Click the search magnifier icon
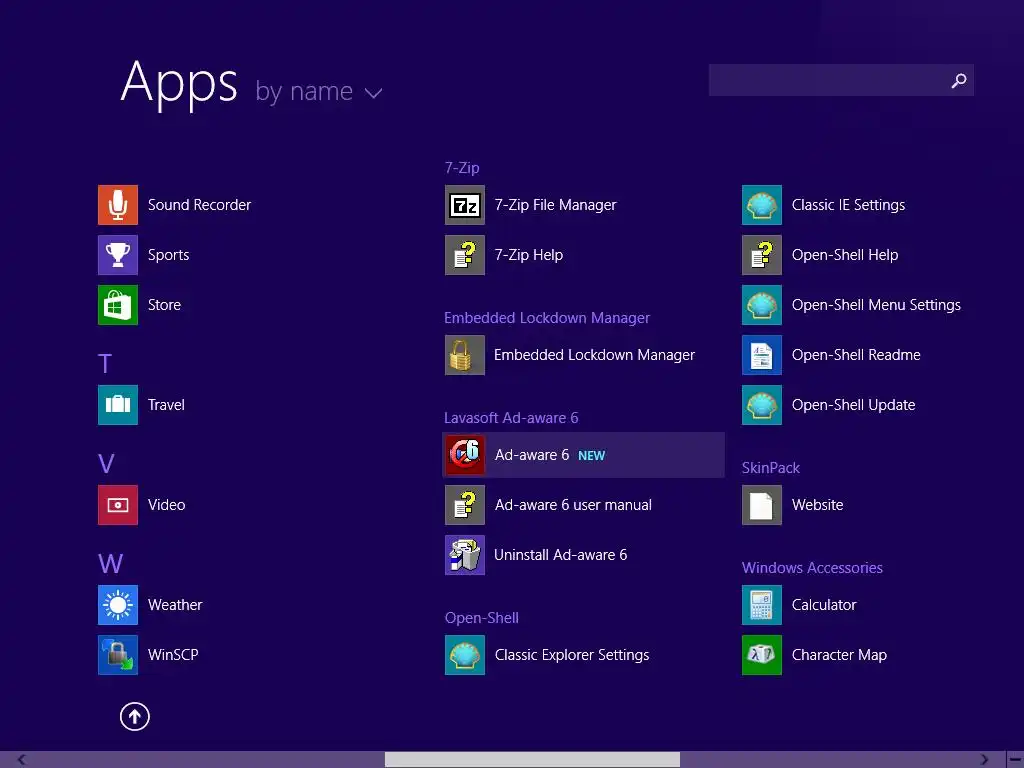This screenshot has width=1024, height=768. click(958, 80)
